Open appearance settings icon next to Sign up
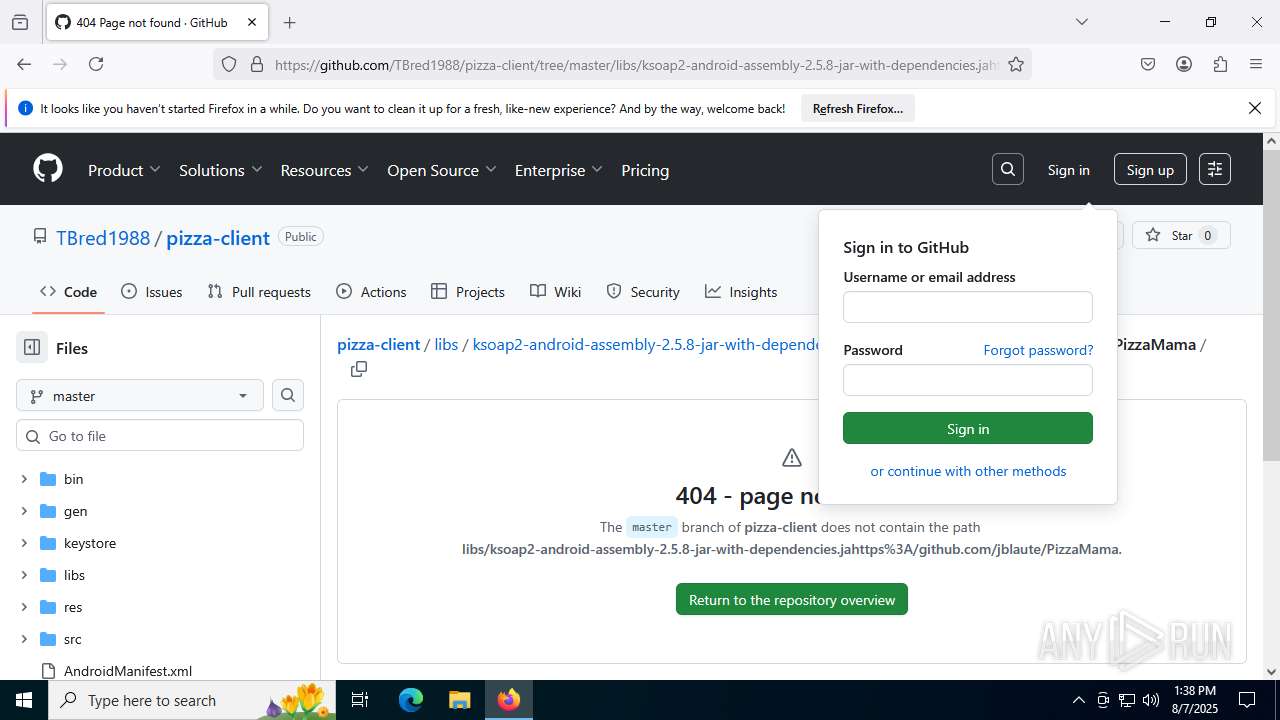This screenshot has height=720, width=1280. point(1215,169)
